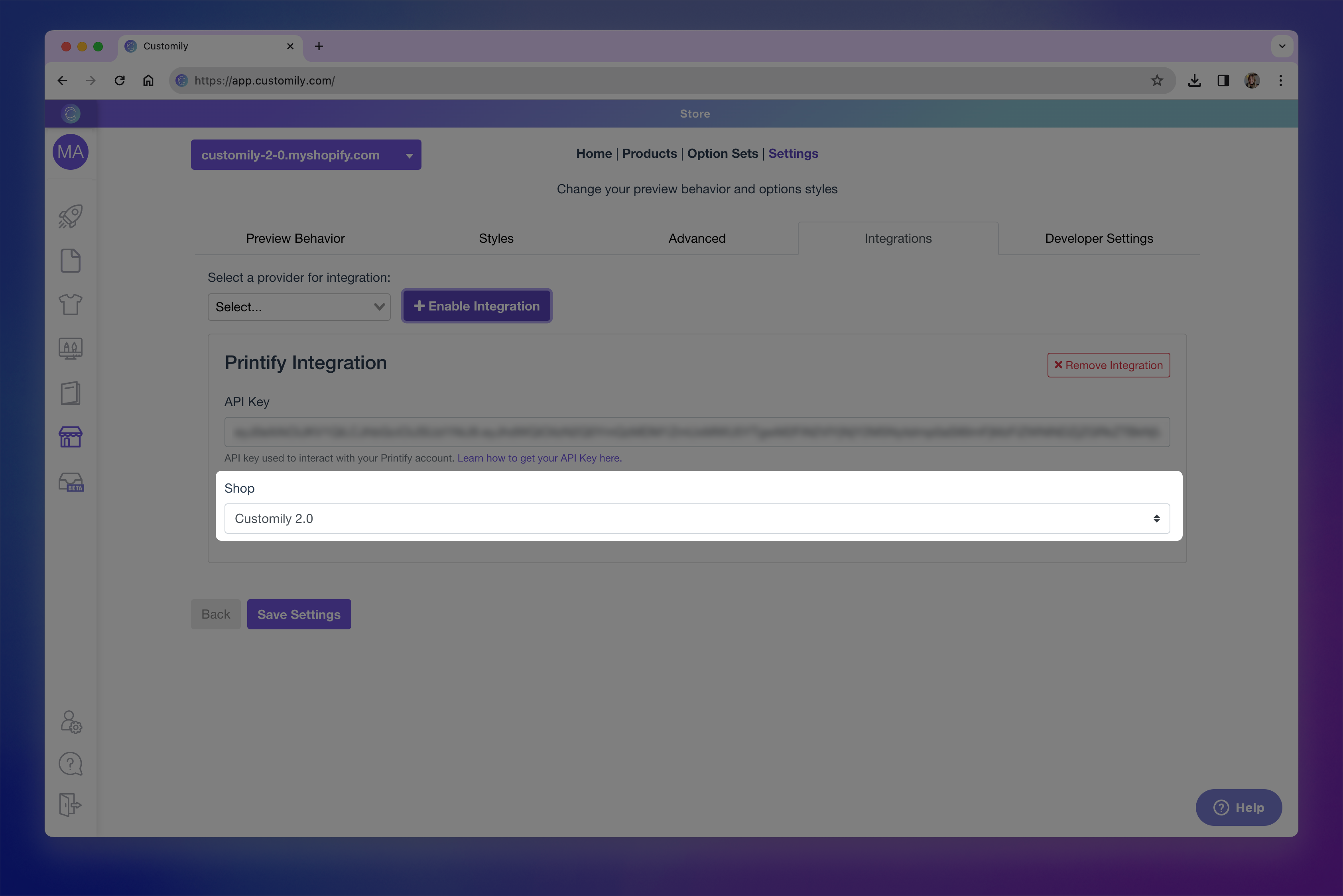Viewport: 1343px width, 896px height.
Task: Open the Preview Behavior tab
Action: [x=295, y=238]
